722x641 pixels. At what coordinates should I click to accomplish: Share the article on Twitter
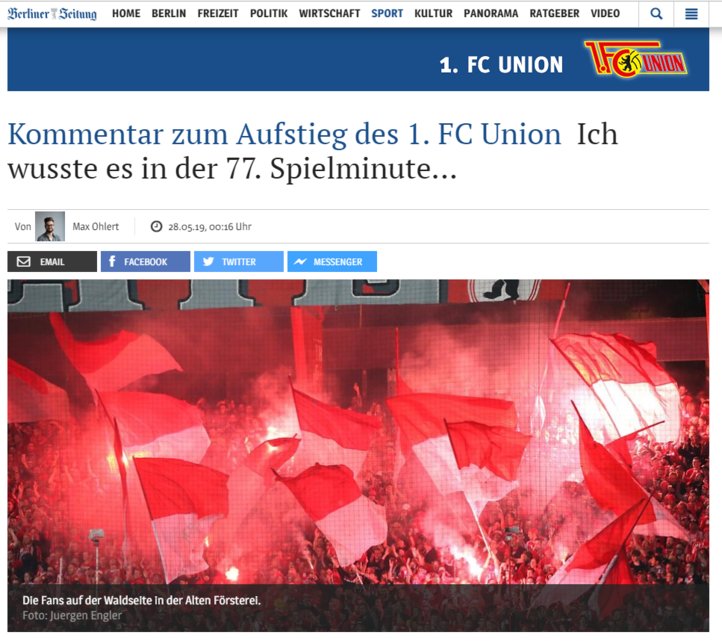click(239, 262)
